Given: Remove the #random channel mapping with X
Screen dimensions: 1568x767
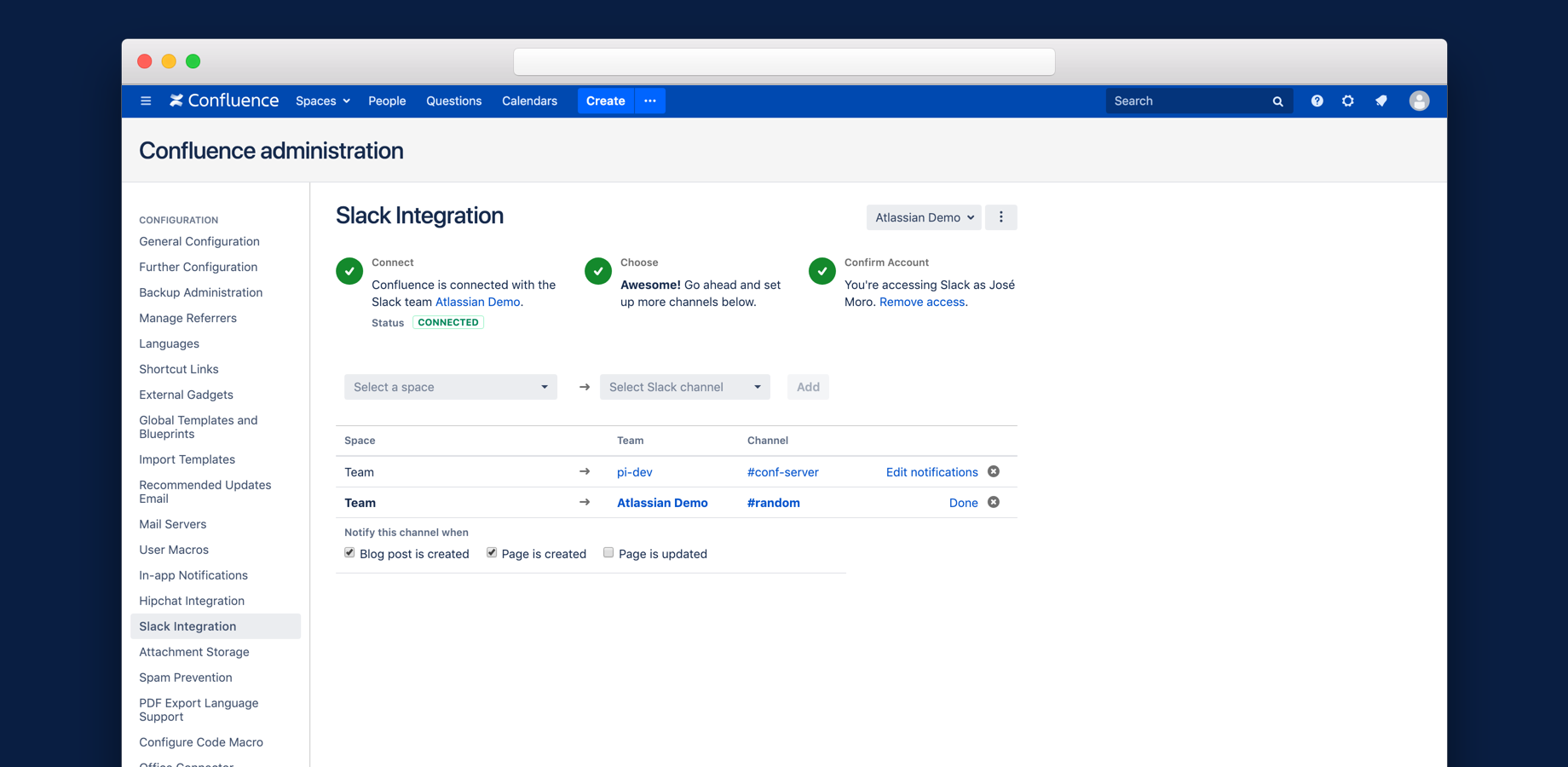Looking at the screenshot, I should (993, 503).
